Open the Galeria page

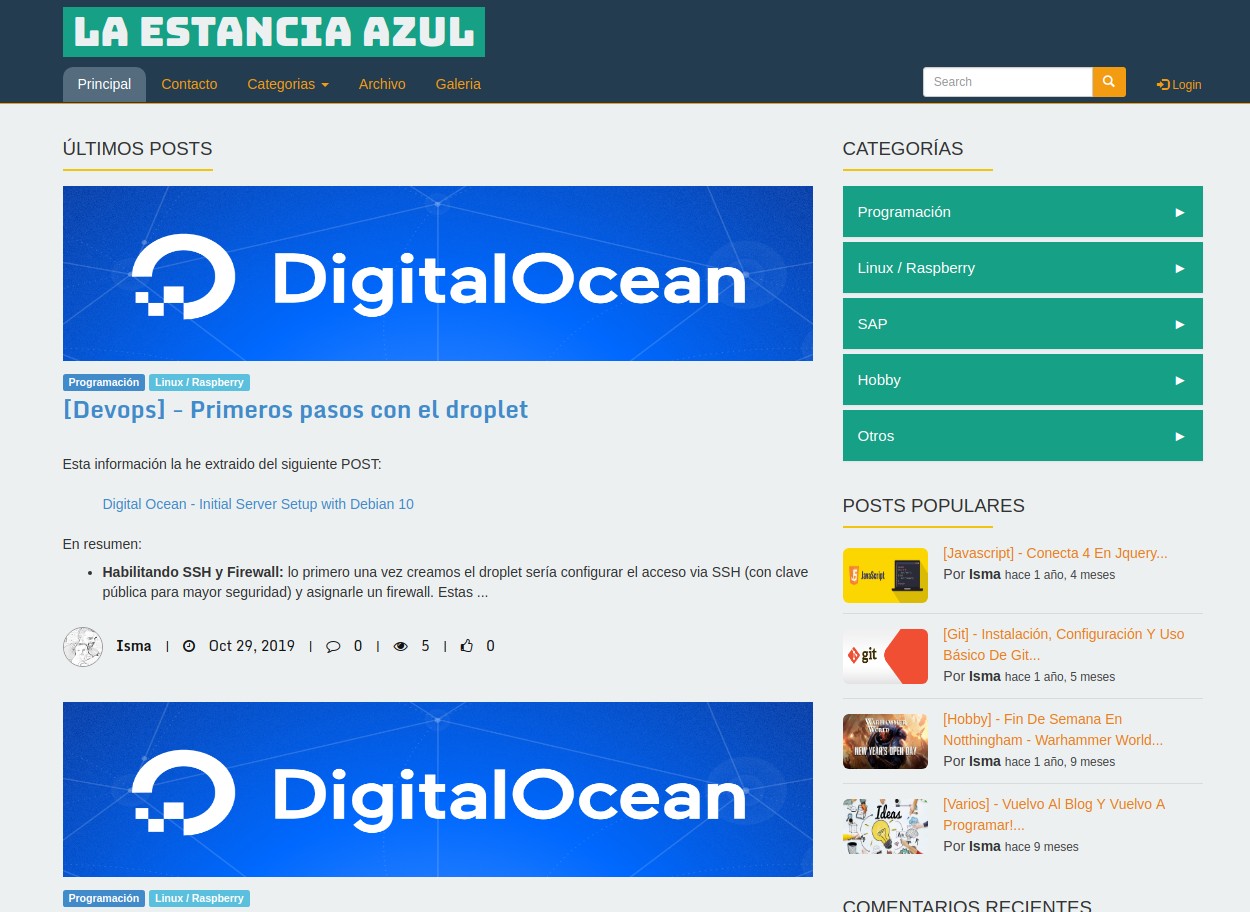pos(458,84)
